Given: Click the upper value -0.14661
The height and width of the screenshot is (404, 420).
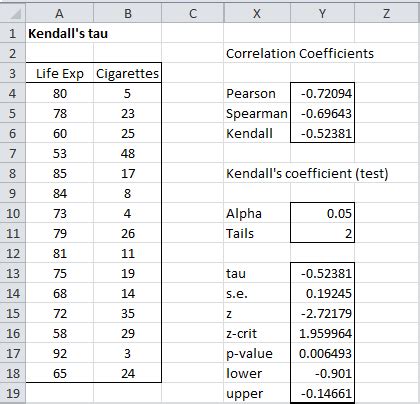Looking at the screenshot, I should pos(322,393).
